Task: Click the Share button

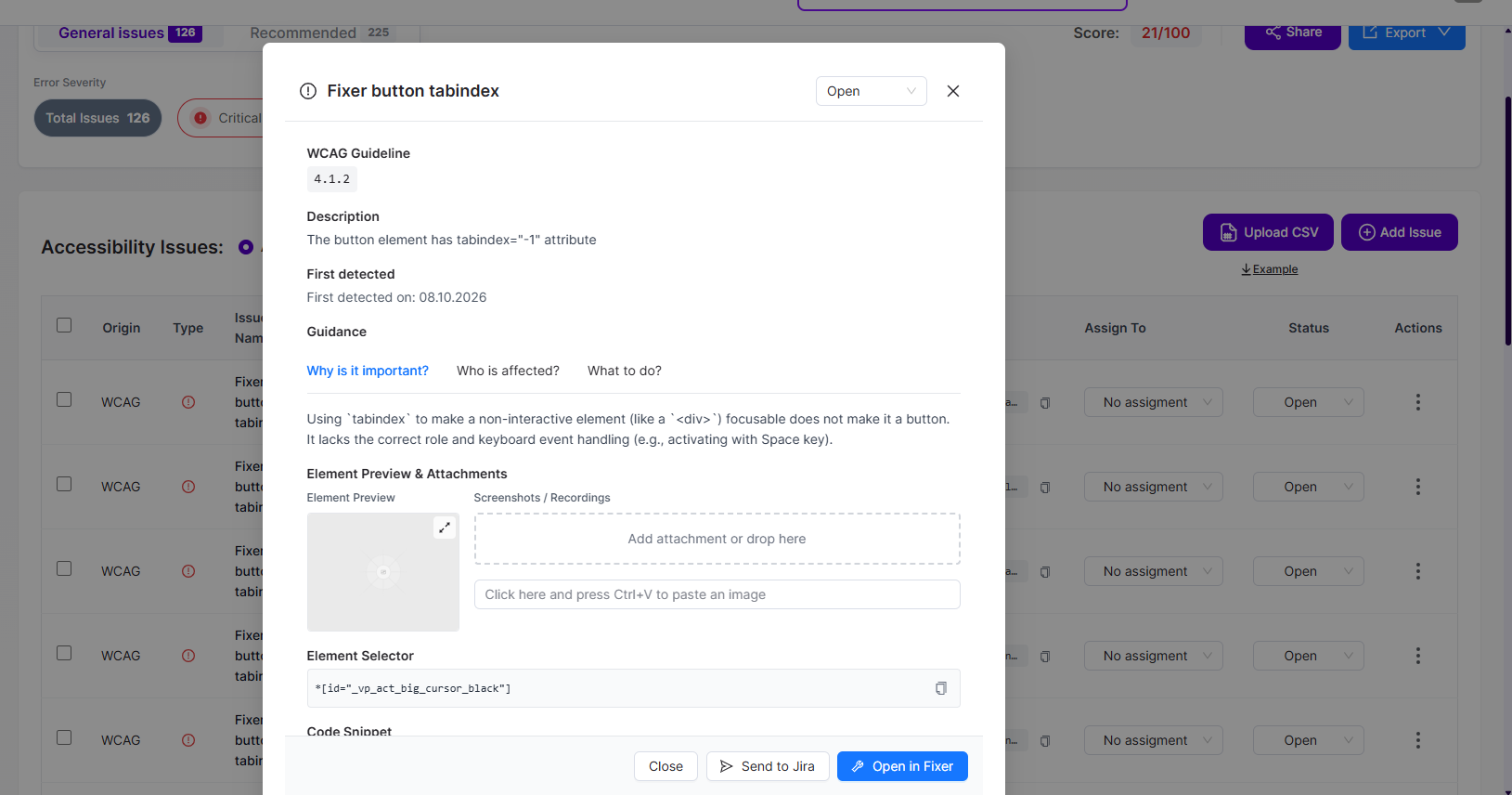Action: tap(1293, 33)
